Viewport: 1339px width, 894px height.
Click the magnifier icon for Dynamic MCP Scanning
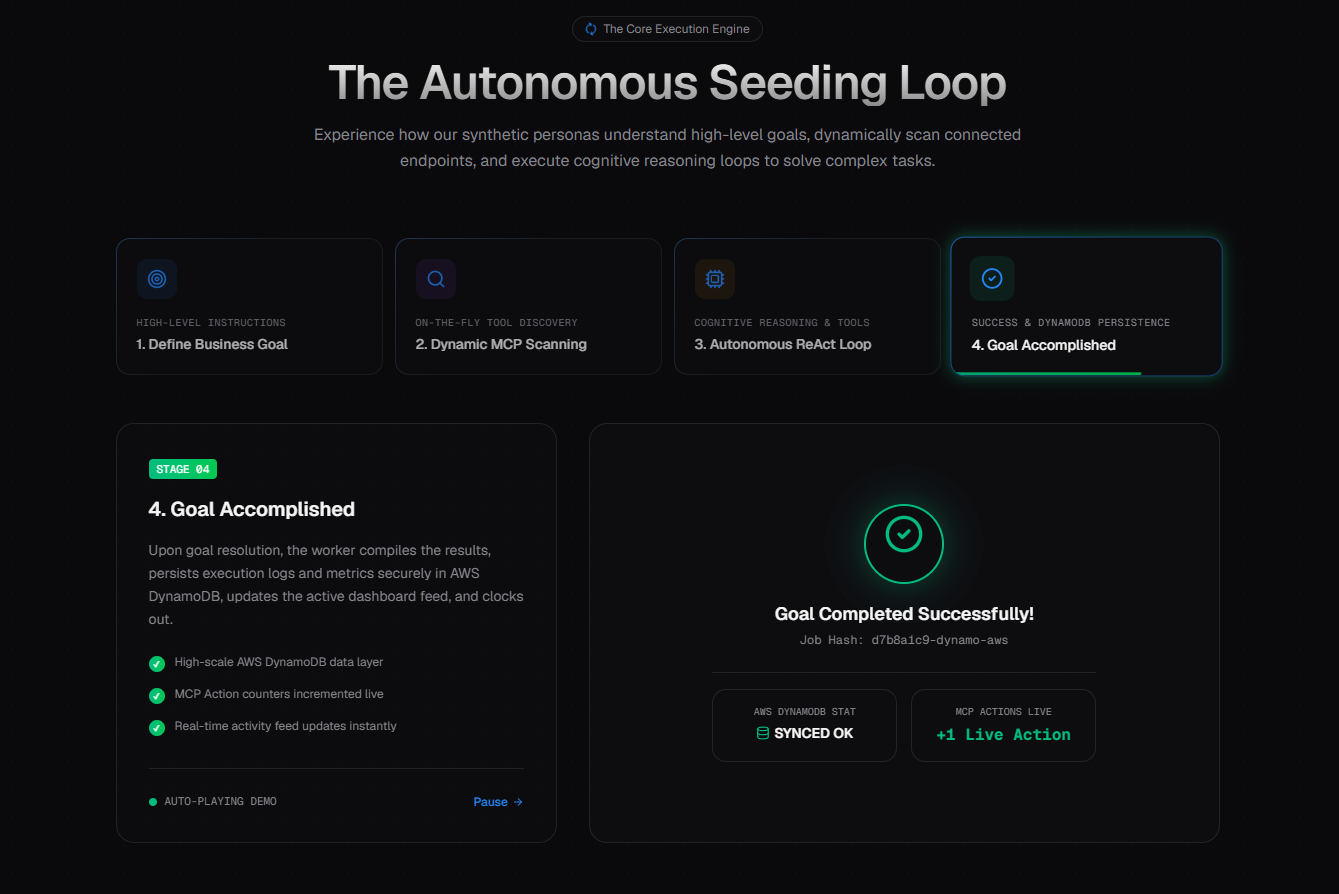[436, 279]
